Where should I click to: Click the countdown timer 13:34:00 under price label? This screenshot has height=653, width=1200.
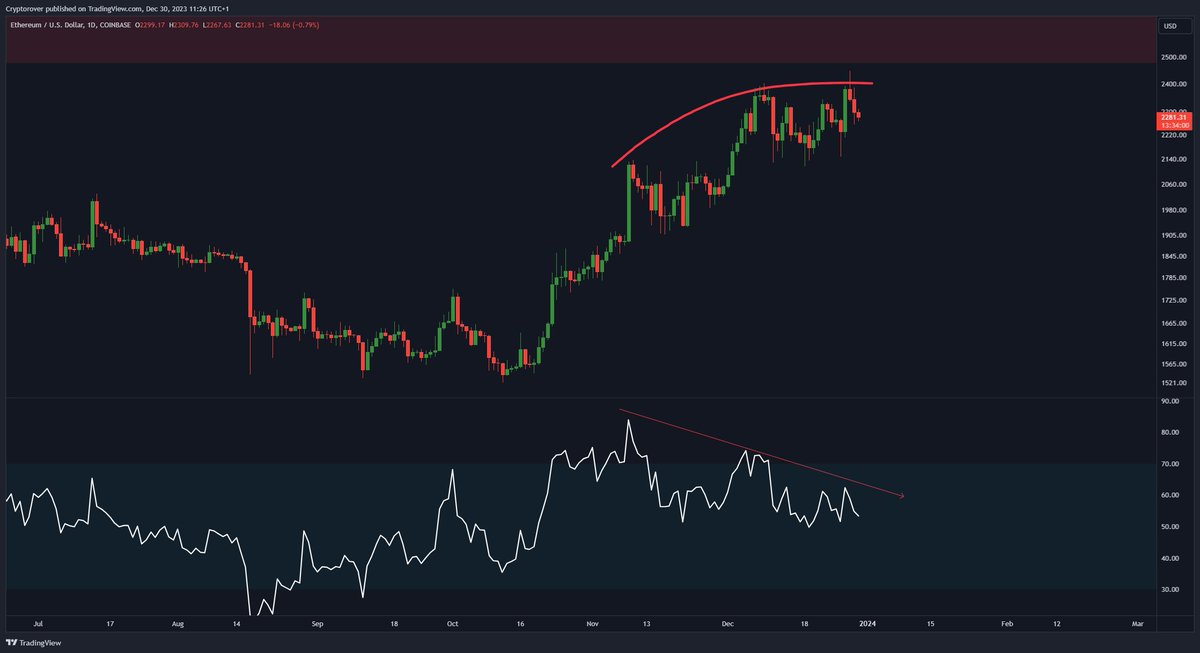pos(1173,126)
